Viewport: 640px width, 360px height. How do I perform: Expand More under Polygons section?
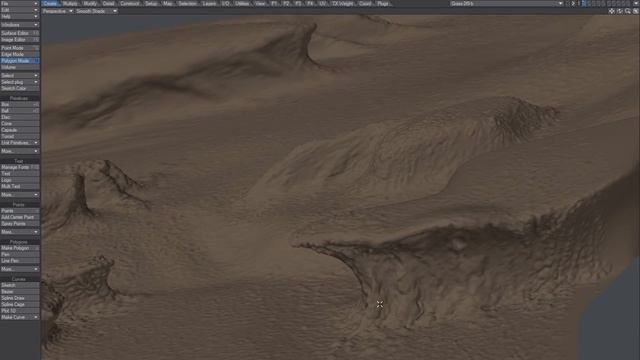point(20,269)
